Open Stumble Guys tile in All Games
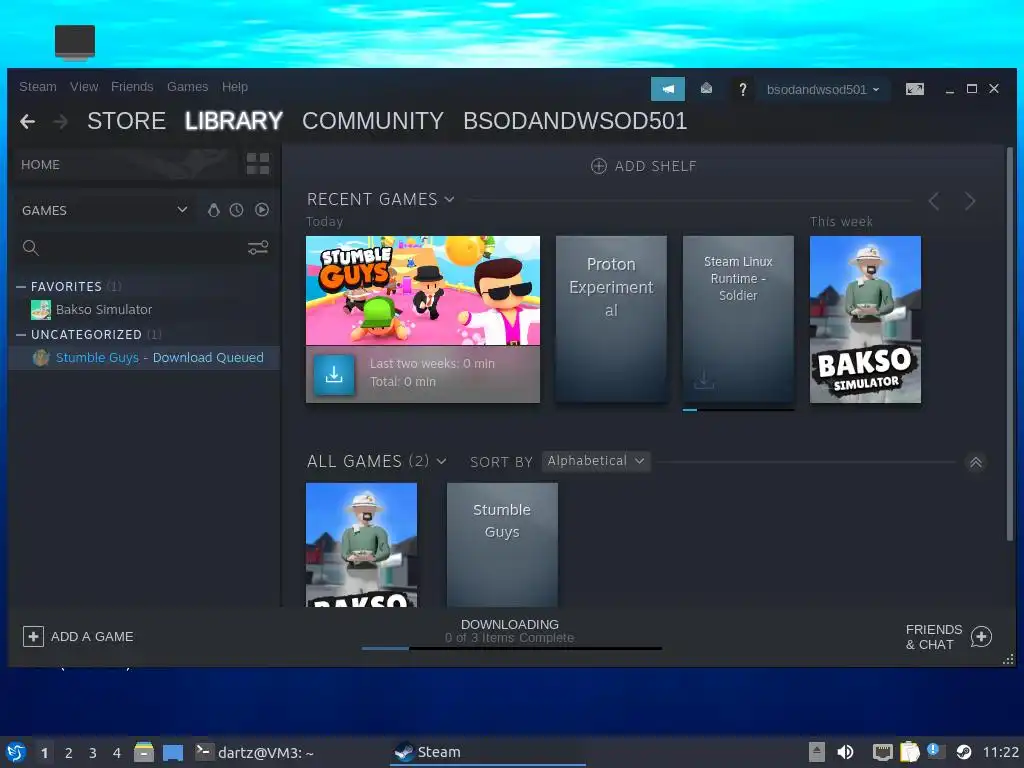Viewport: 1024px width, 768px height. click(502, 545)
